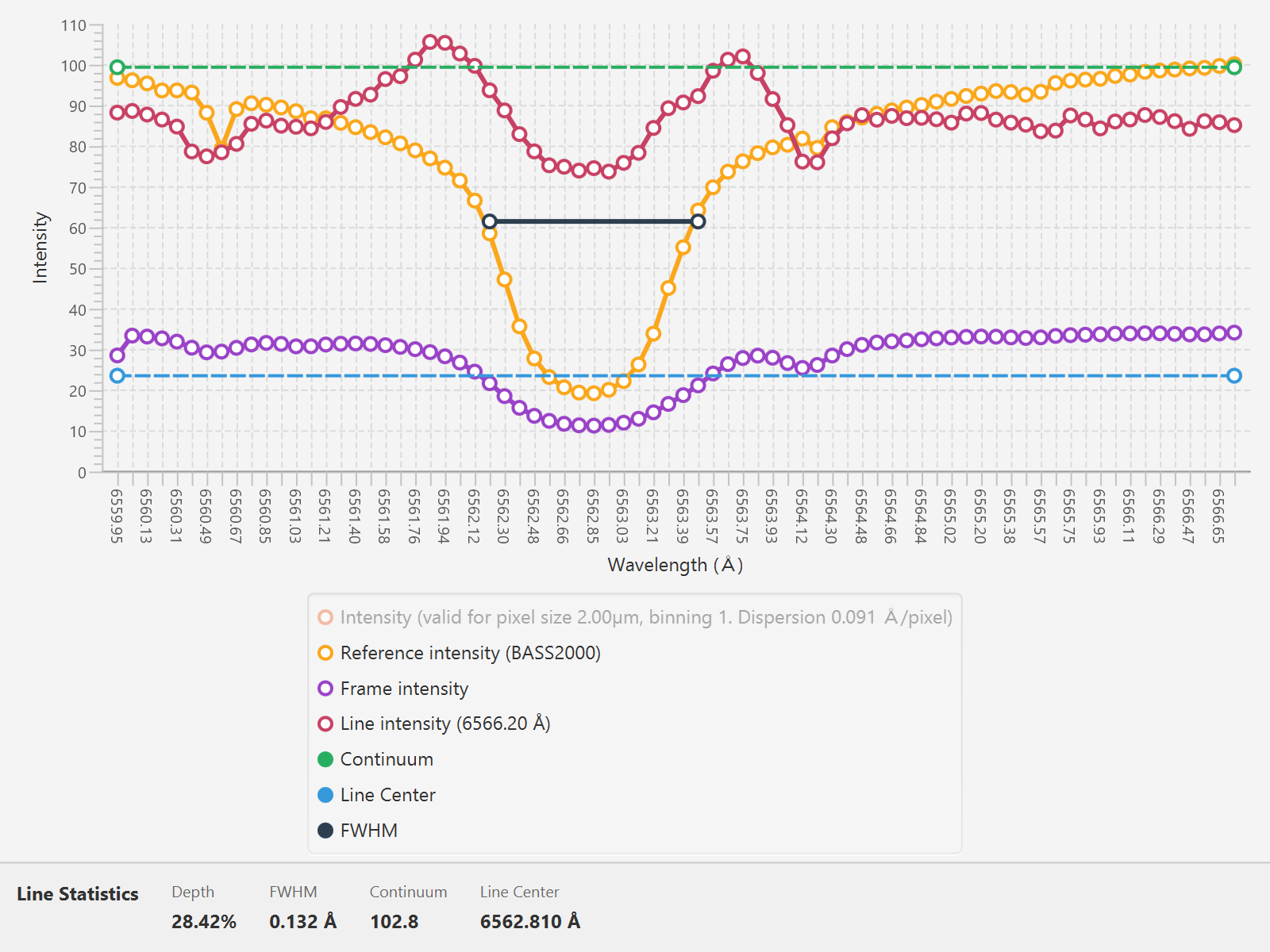Click the FWHM value 0.132 Å

click(x=303, y=922)
